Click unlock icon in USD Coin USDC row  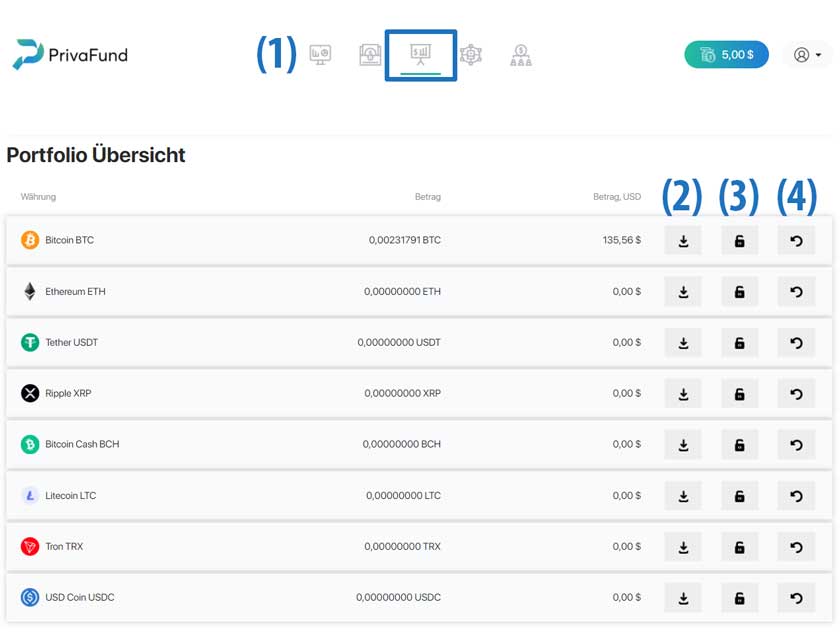[x=739, y=598]
